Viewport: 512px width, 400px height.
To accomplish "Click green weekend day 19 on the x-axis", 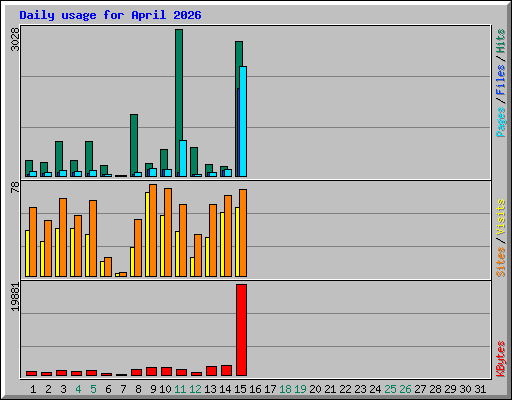I will (x=300, y=389).
